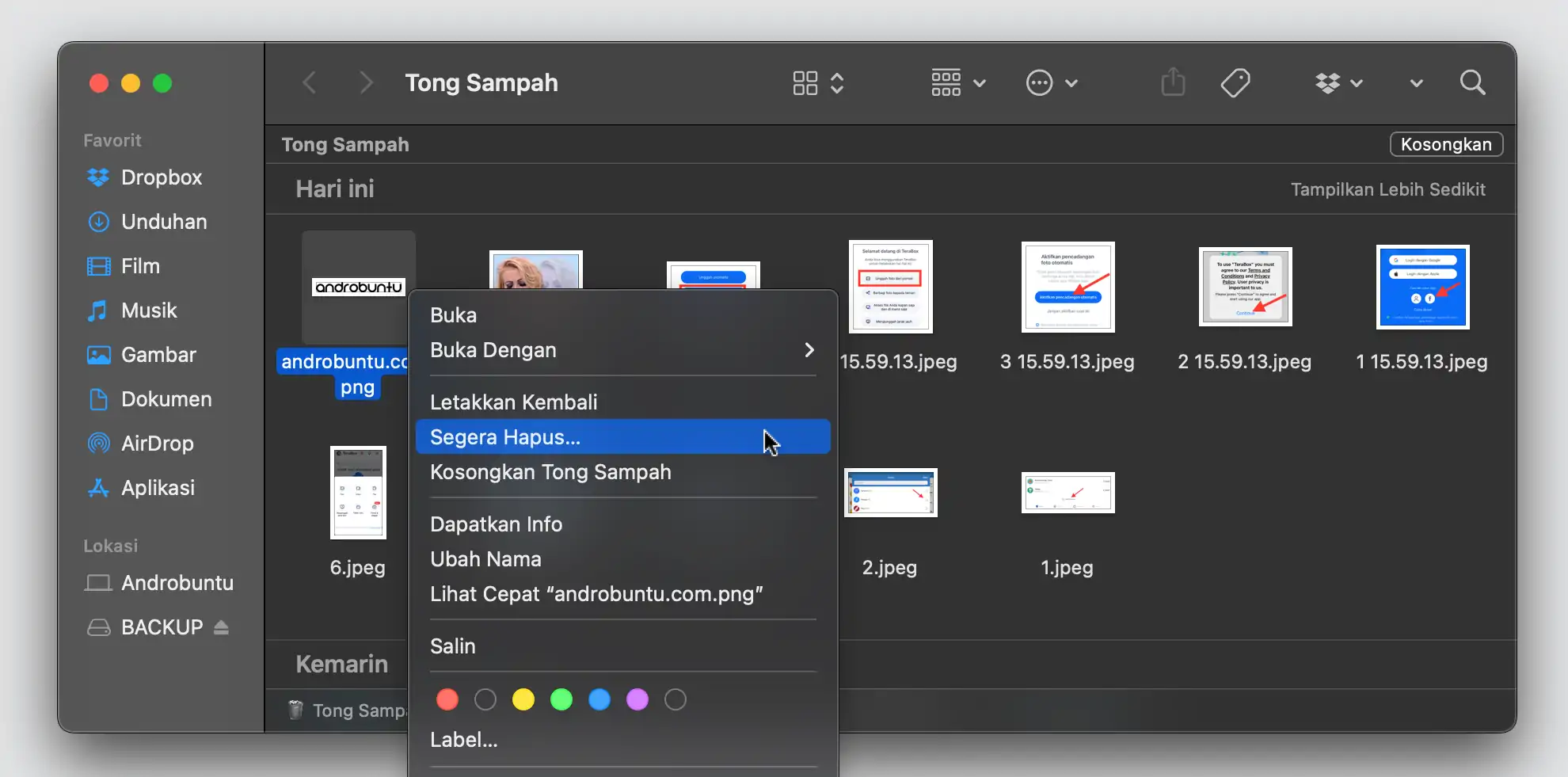Click the Kosongkan button
The height and width of the screenshot is (777, 1568).
coord(1445,144)
